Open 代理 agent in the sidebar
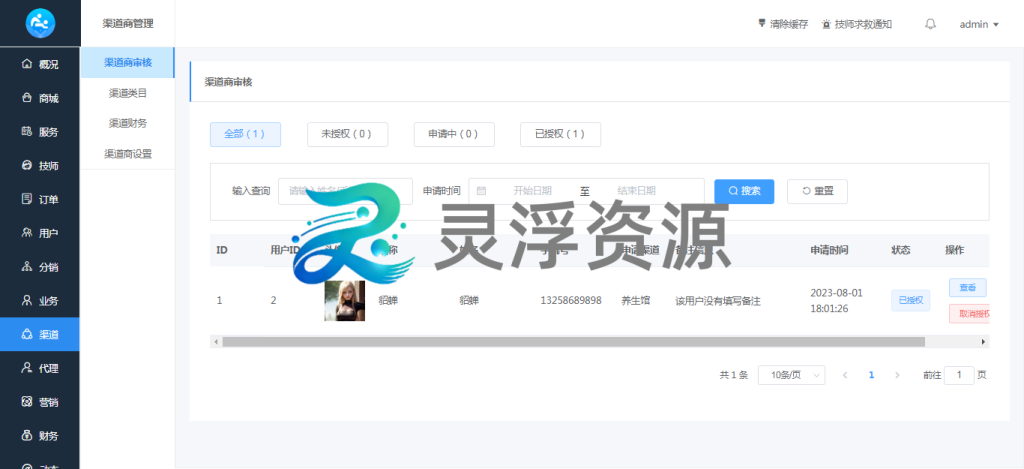Viewport: 1024px width, 469px height. coord(40,368)
